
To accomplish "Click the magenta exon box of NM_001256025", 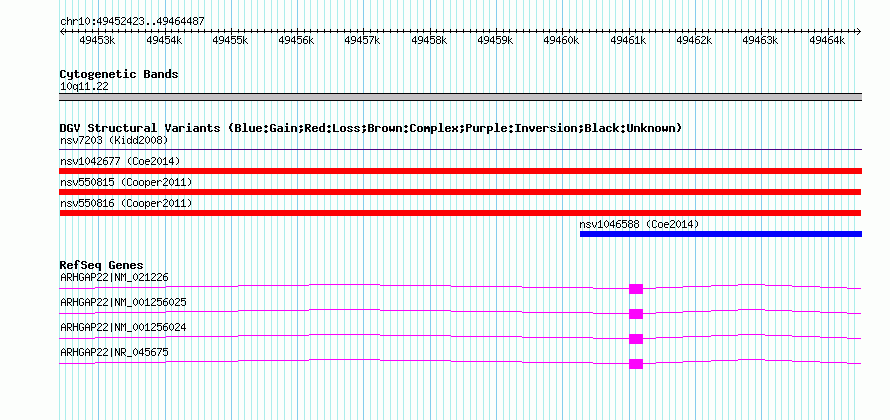I will click(x=636, y=314).
